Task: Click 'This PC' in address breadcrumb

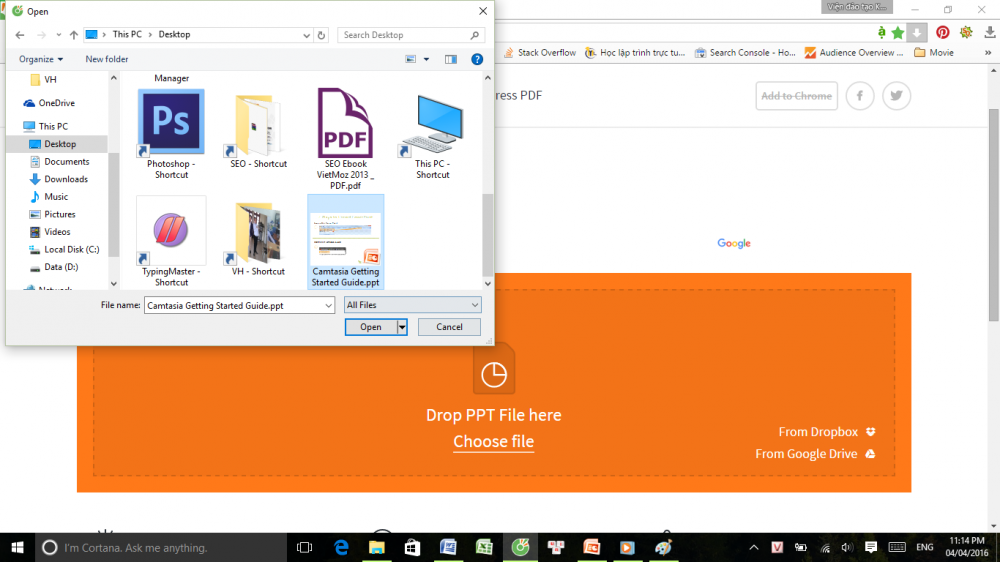Action: pos(127,34)
